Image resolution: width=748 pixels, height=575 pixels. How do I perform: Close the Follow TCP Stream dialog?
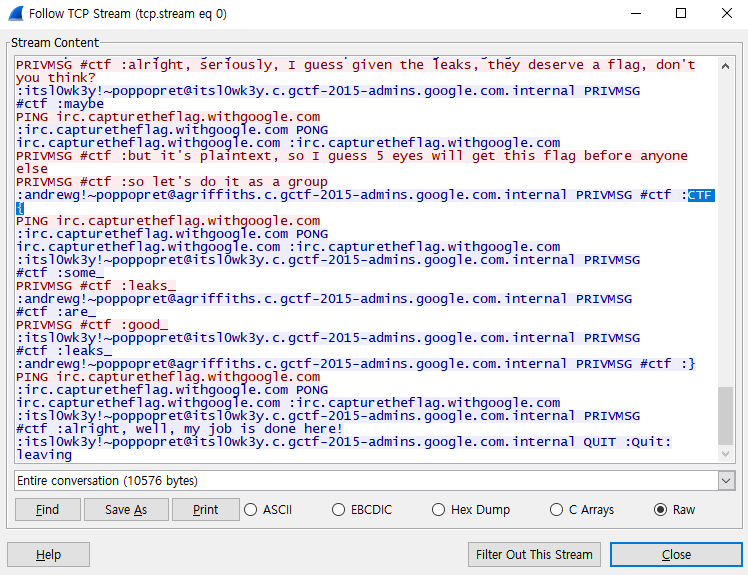pyautogui.click(x=676, y=554)
